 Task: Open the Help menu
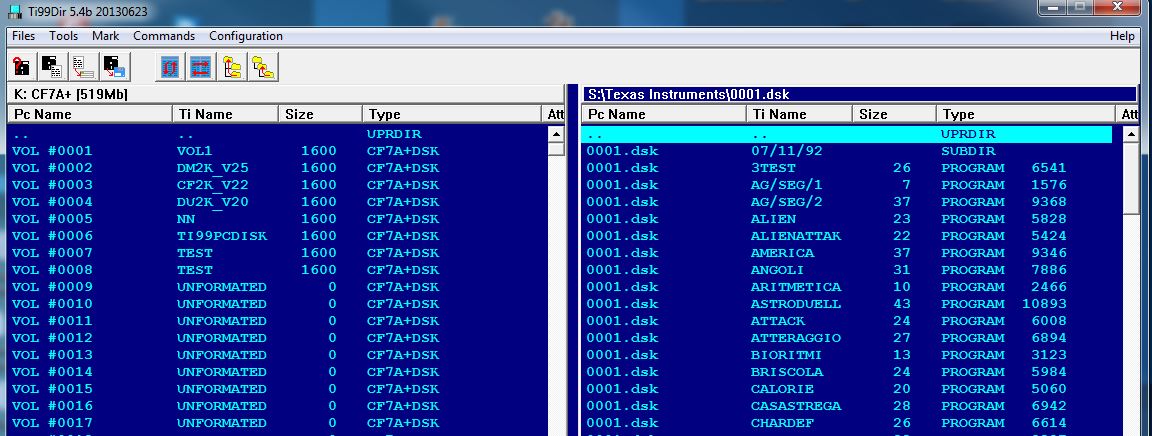coord(1122,36)
